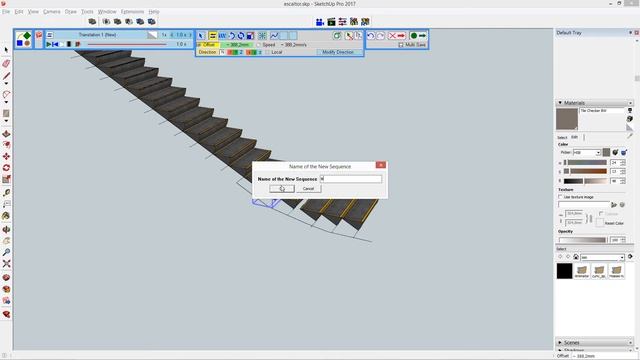
Task: Select the Paint Bucket tool
Action: [6, 216]
